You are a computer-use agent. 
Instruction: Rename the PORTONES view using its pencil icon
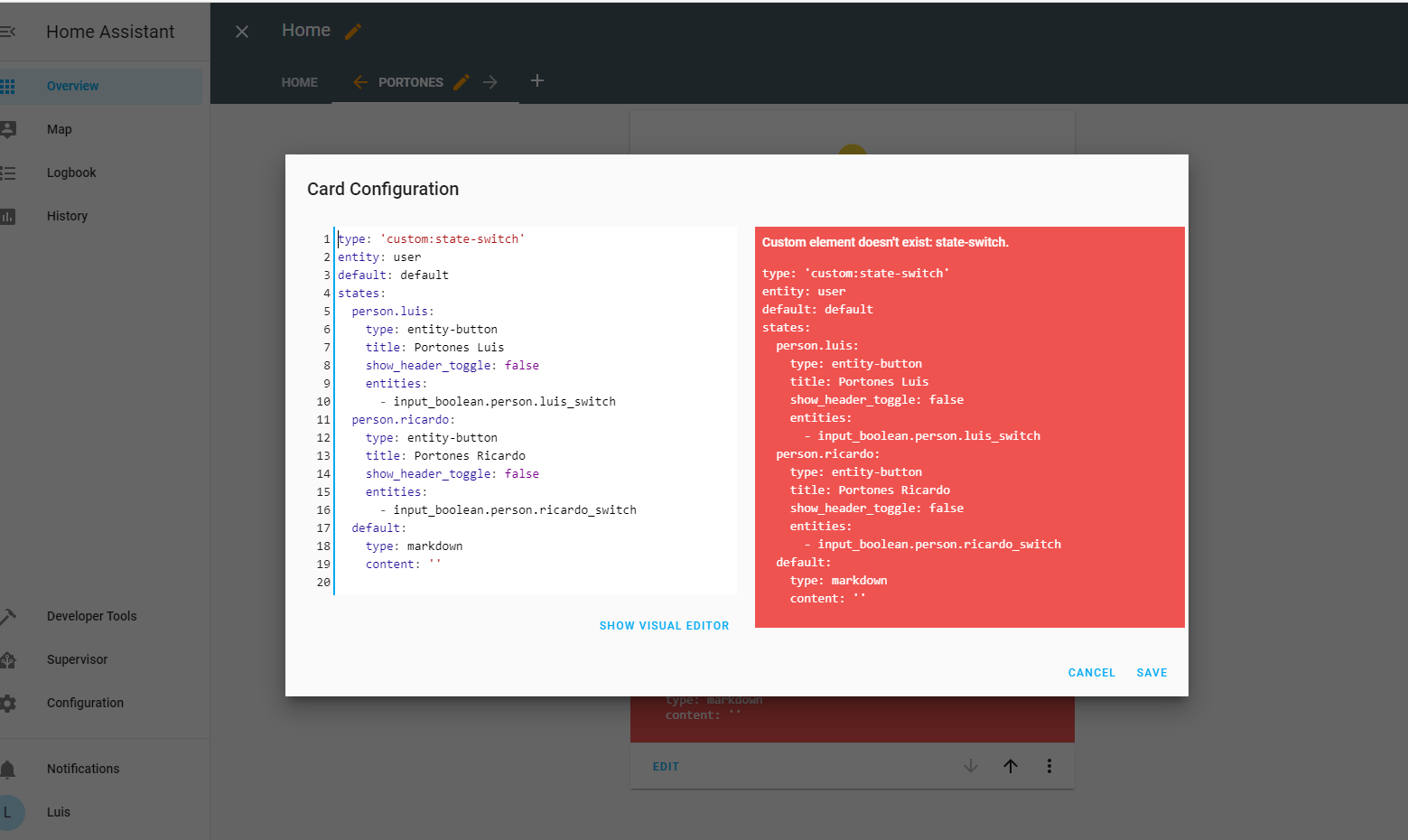[461, 82]
